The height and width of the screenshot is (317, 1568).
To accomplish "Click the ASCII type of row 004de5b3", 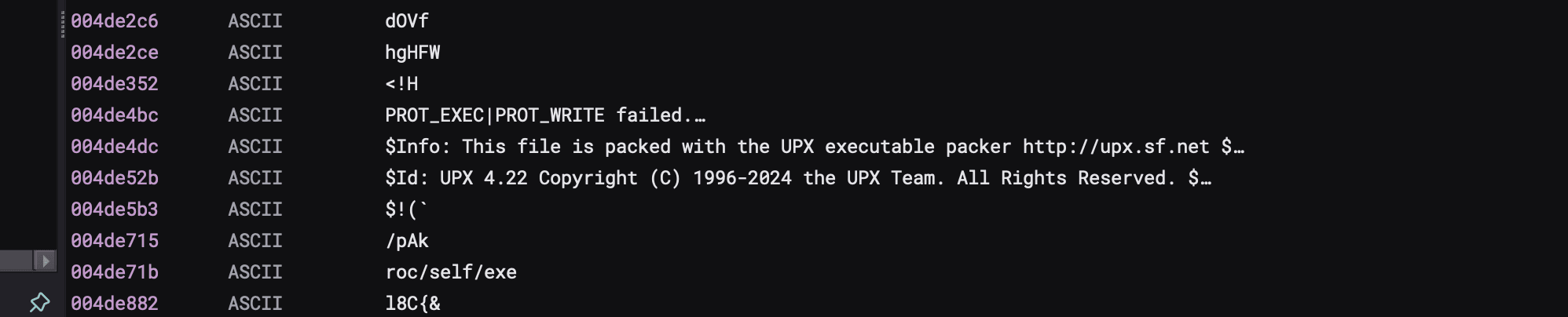I will 255,210.
